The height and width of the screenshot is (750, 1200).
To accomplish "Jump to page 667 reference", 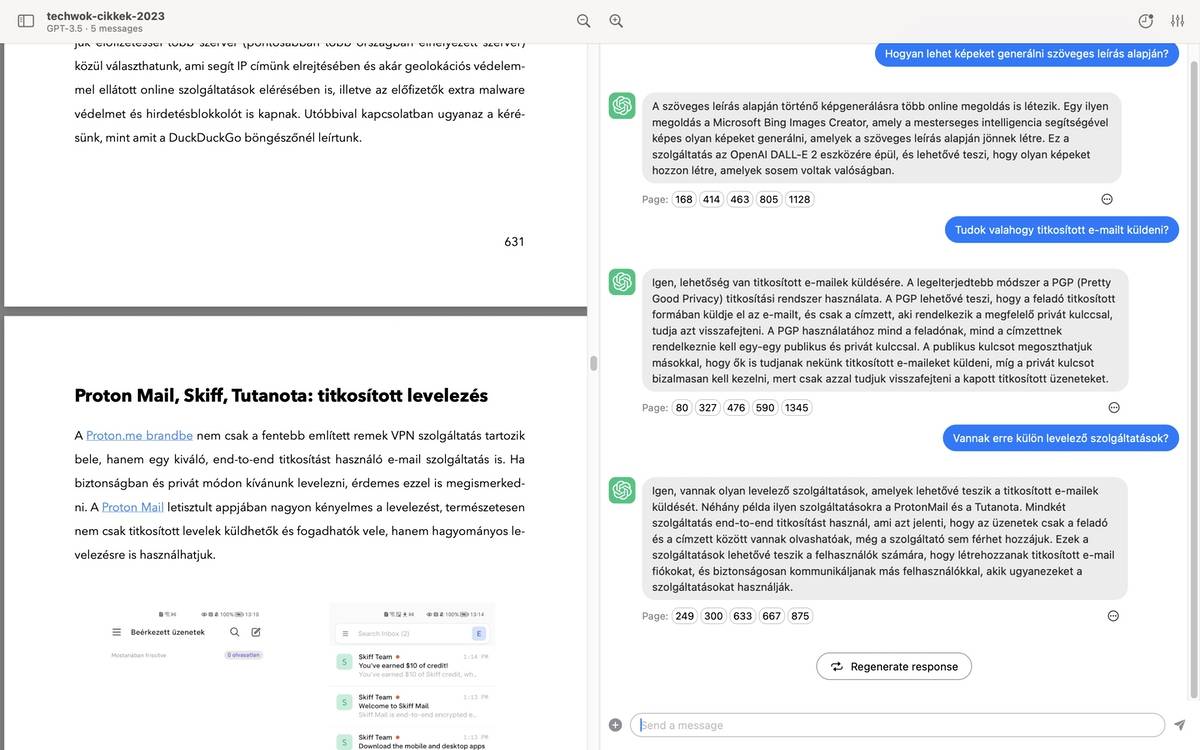I will click(x=772, y=616).
